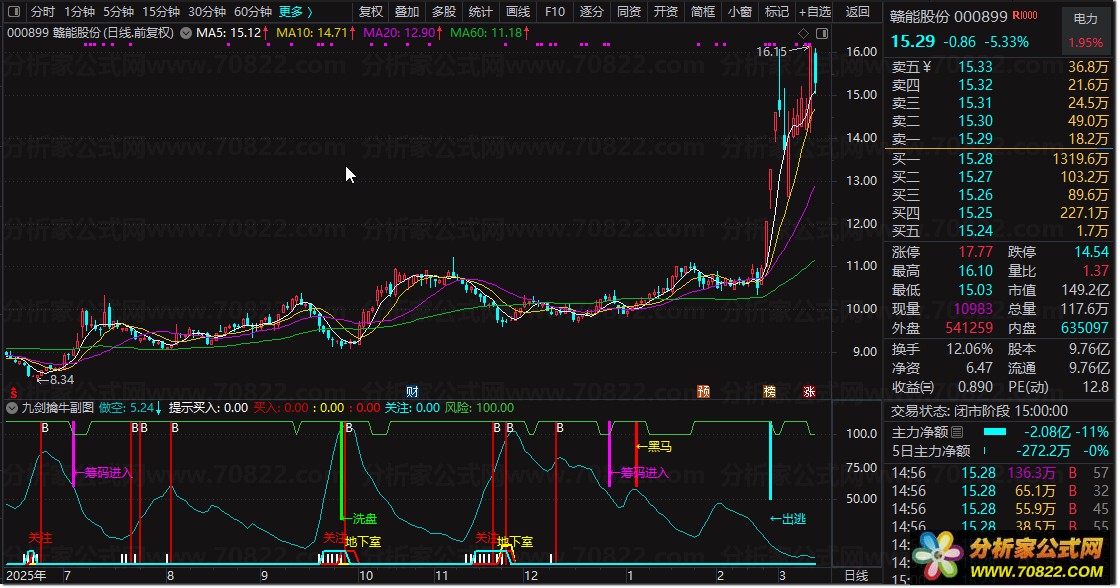This screenshot has width=1120, height=588.
Task: Click the 5日主力净额 row
Action: [1000, 451]
